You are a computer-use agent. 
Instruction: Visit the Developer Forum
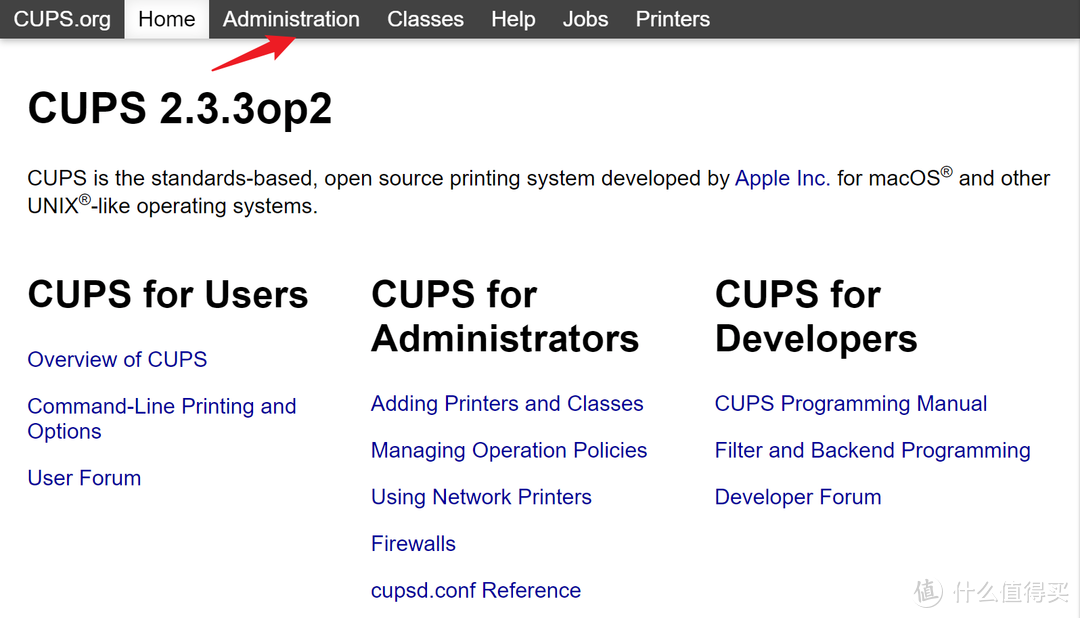pyautogui.click(x=798, y=497)
